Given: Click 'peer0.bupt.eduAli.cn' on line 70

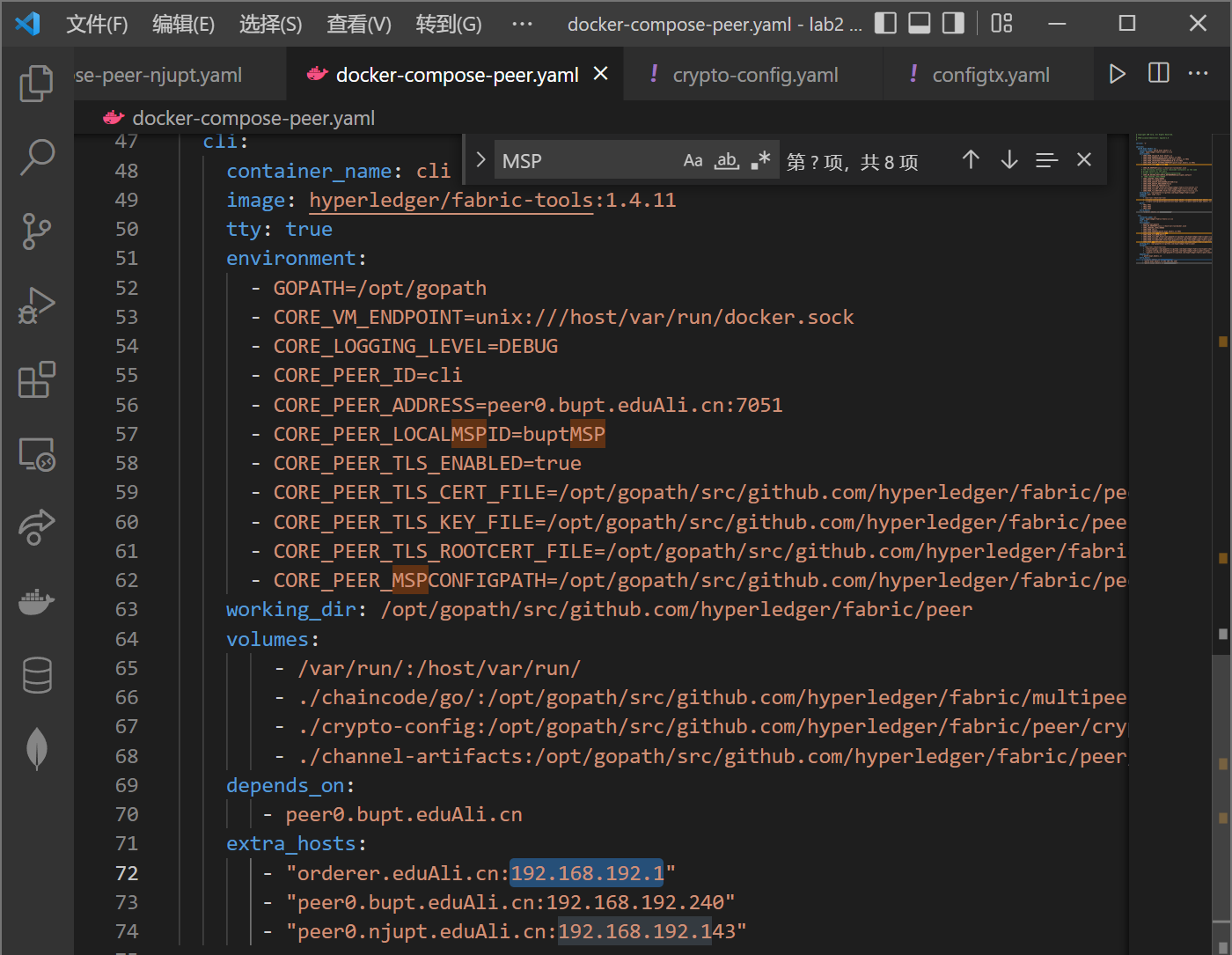Looking at the screenshot, I should 404,814.
